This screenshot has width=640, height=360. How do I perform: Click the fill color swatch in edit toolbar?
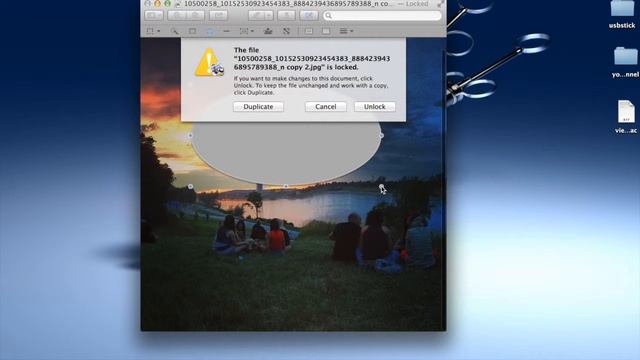point(326,31)
